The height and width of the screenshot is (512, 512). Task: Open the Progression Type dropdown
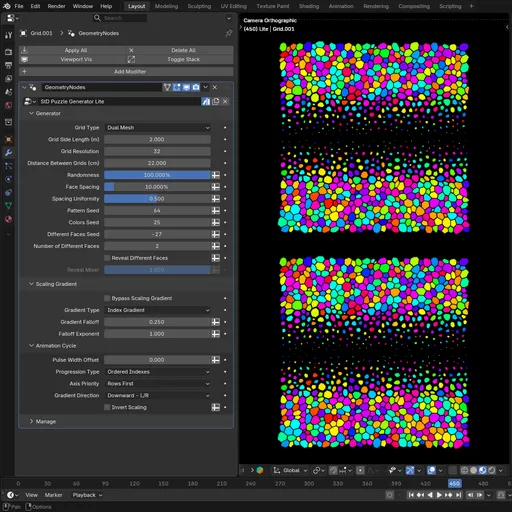click(157, 372)
